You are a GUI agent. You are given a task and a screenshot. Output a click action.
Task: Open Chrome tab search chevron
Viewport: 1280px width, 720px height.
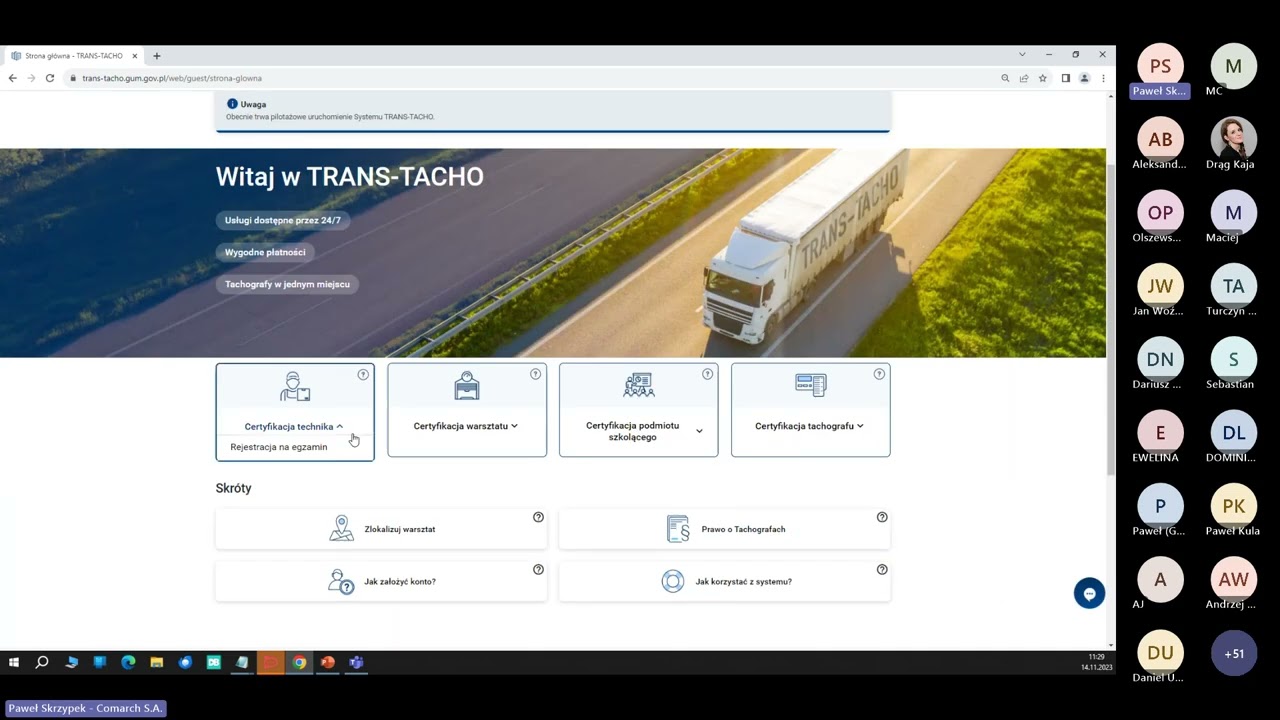pyautogui.click(x=1022, y=55)
